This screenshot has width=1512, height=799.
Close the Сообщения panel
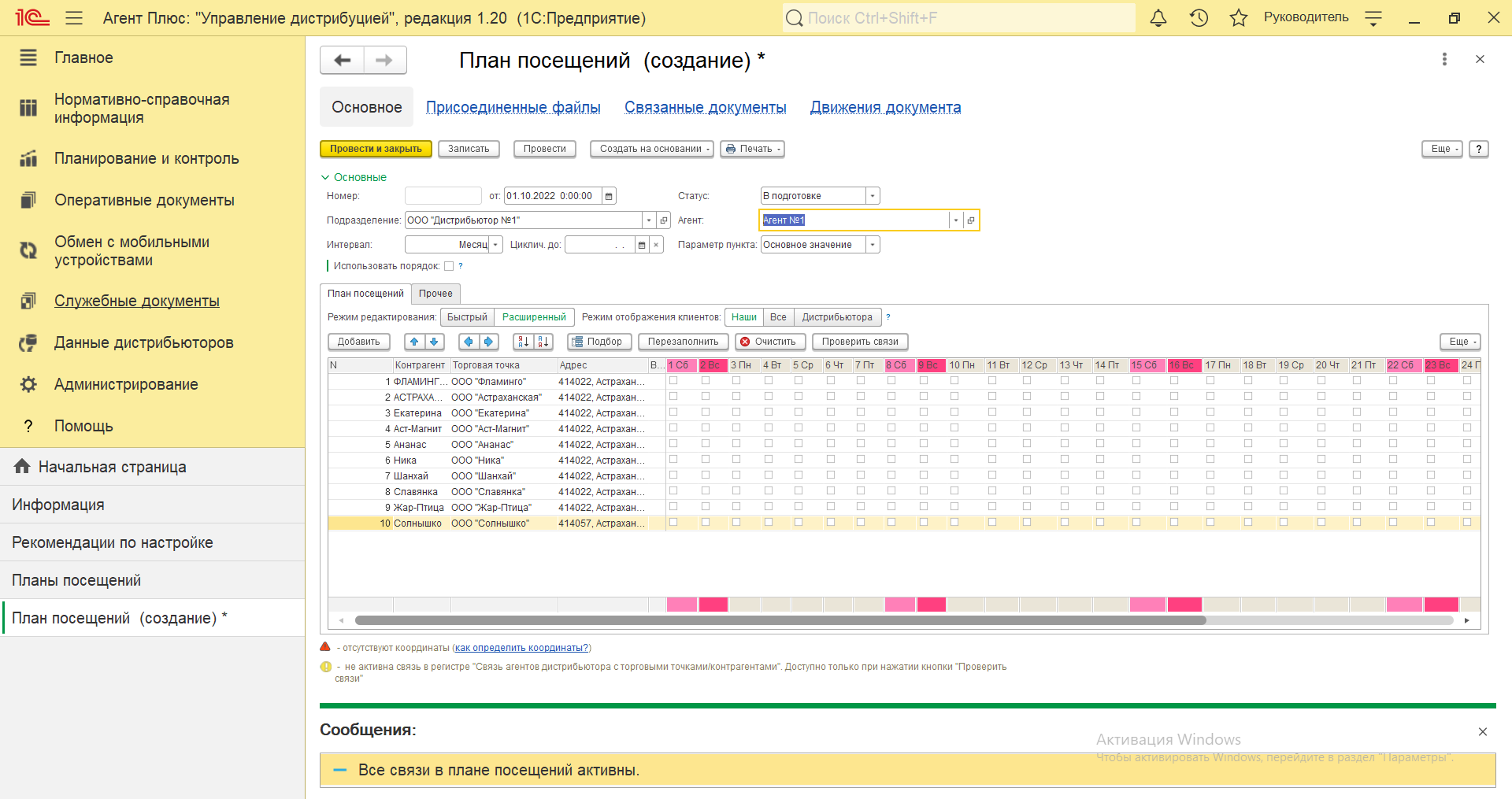click(x=1483, y=731)
